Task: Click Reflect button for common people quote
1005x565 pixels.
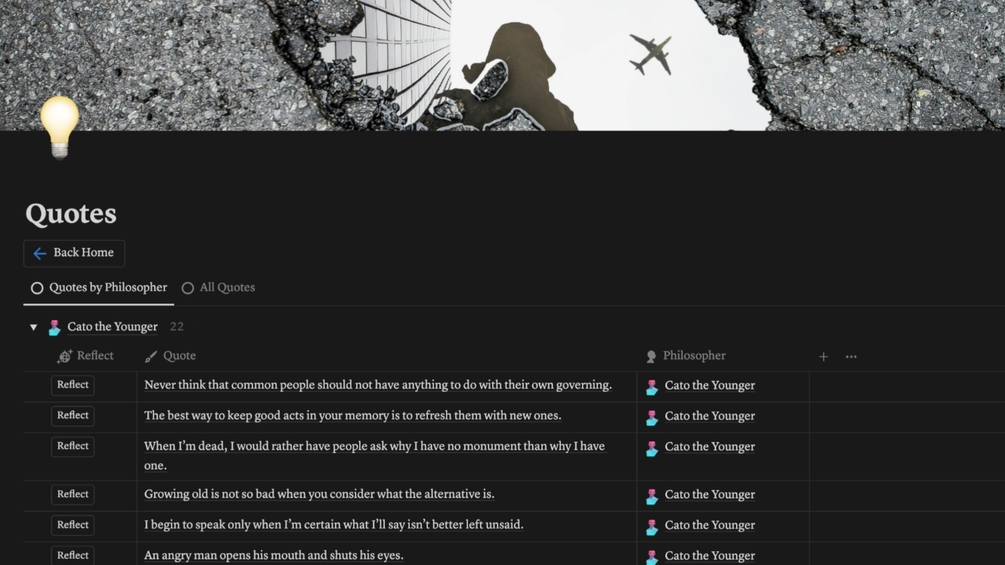Action: coord(72,385)
